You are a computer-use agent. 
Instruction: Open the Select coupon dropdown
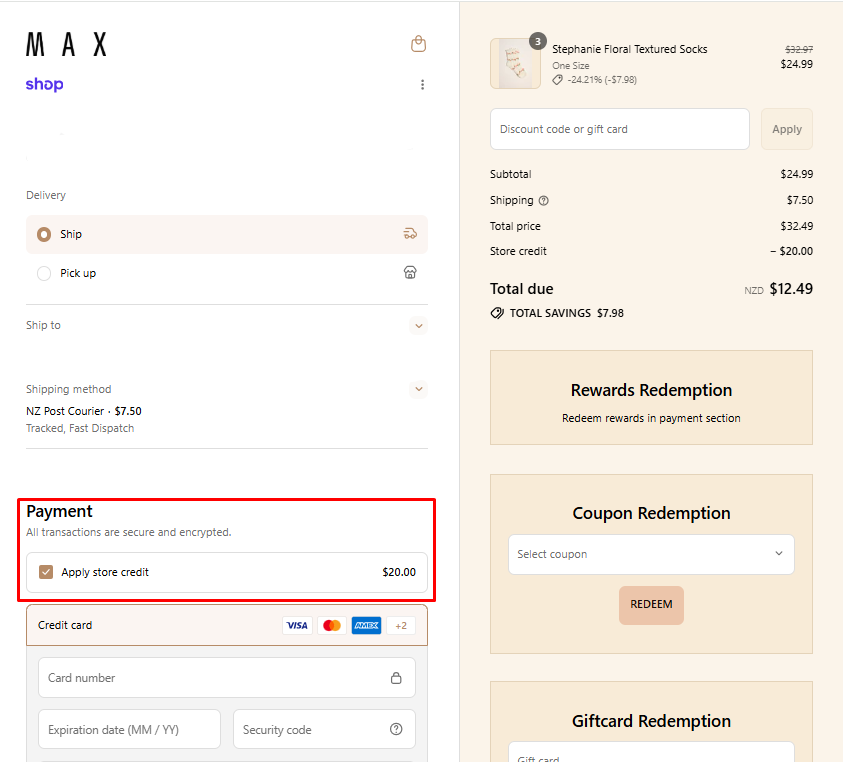pos(651,555)
